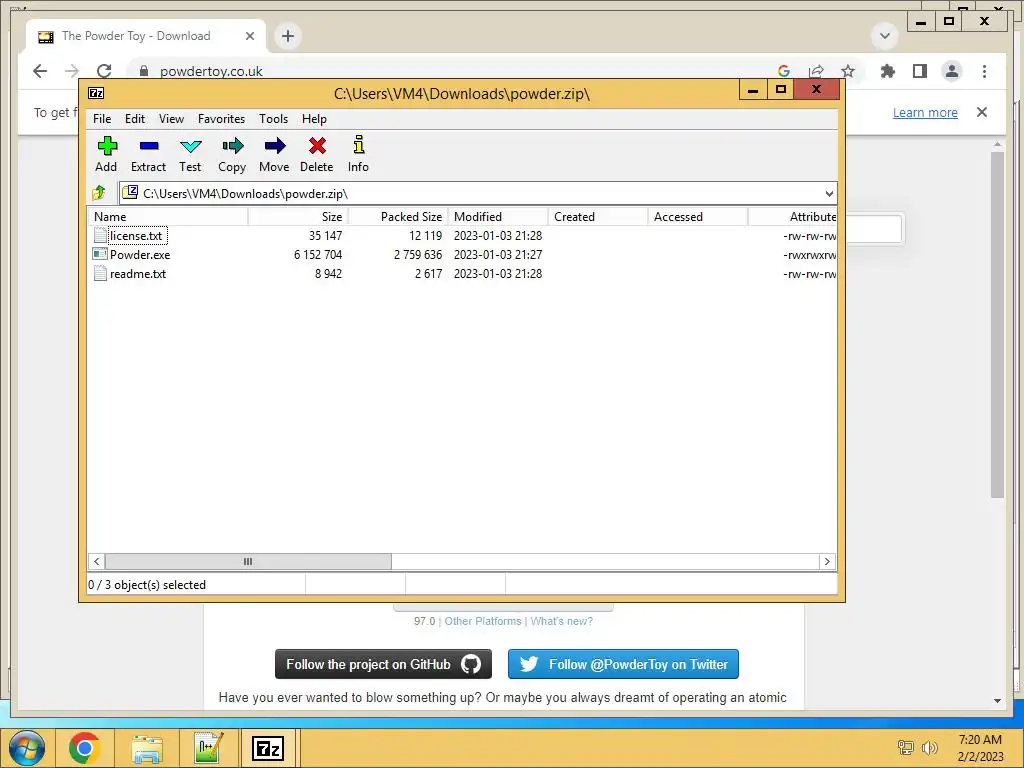Select the readme.txt file name
Image resolution: width=1024 pixels, height=768 pixels.
pos(138,274)
